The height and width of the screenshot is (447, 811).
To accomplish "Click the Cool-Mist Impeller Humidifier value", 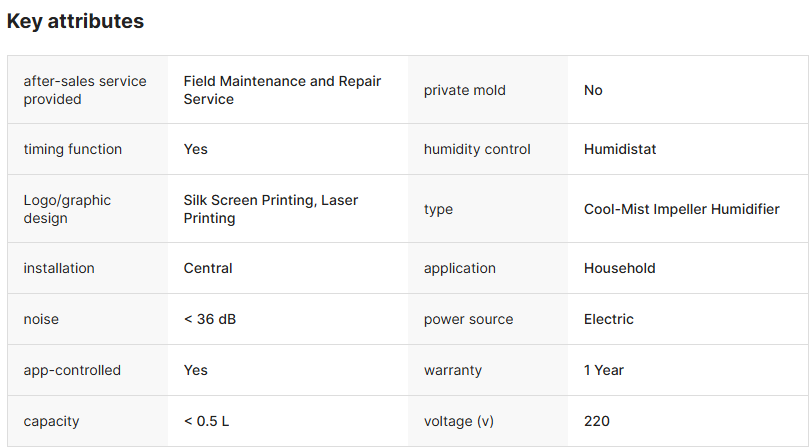I will click(681, 209).
